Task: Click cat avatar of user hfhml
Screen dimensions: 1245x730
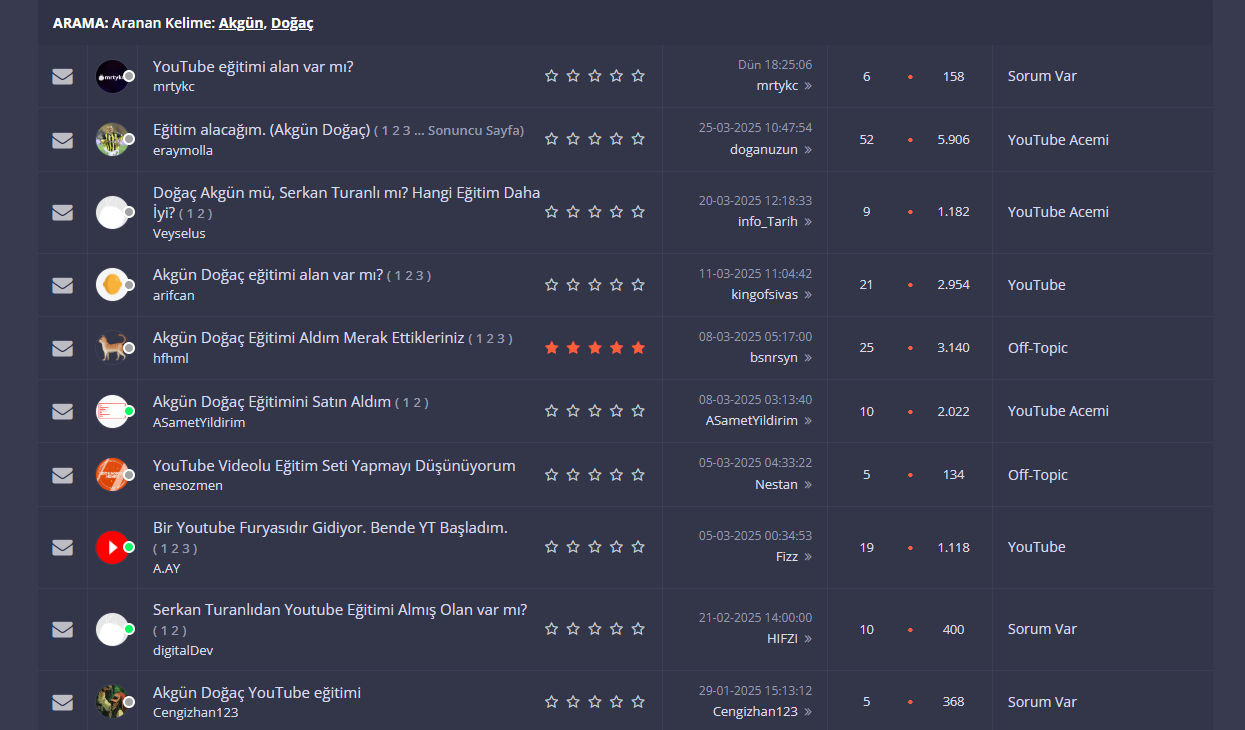Action: pos(113,348)
